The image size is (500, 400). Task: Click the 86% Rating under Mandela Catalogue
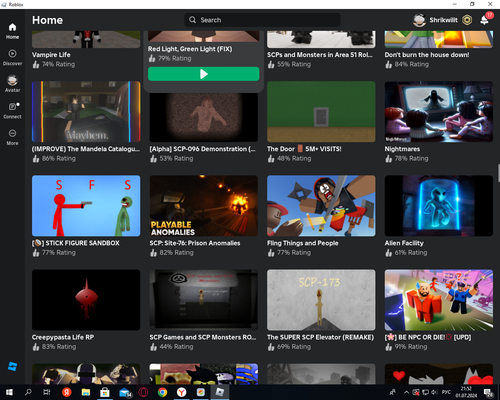[59, 159]
